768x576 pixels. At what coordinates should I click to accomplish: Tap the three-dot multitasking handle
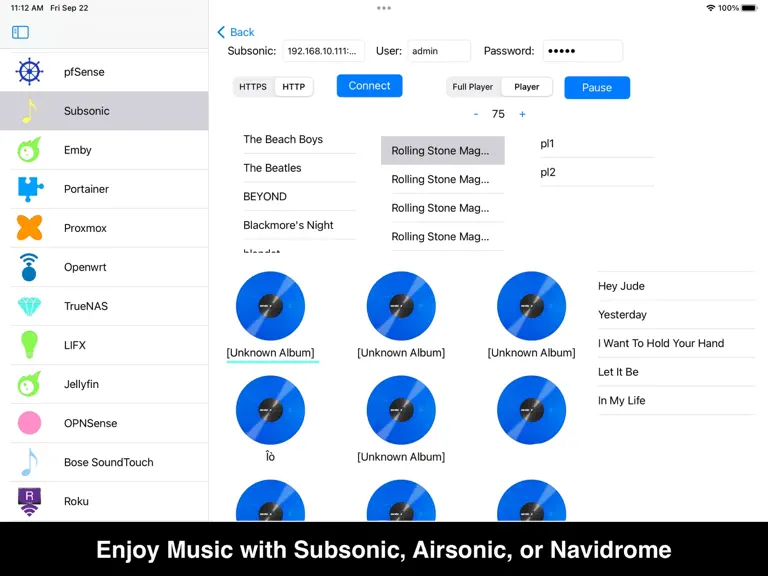(x=384, y=8)
